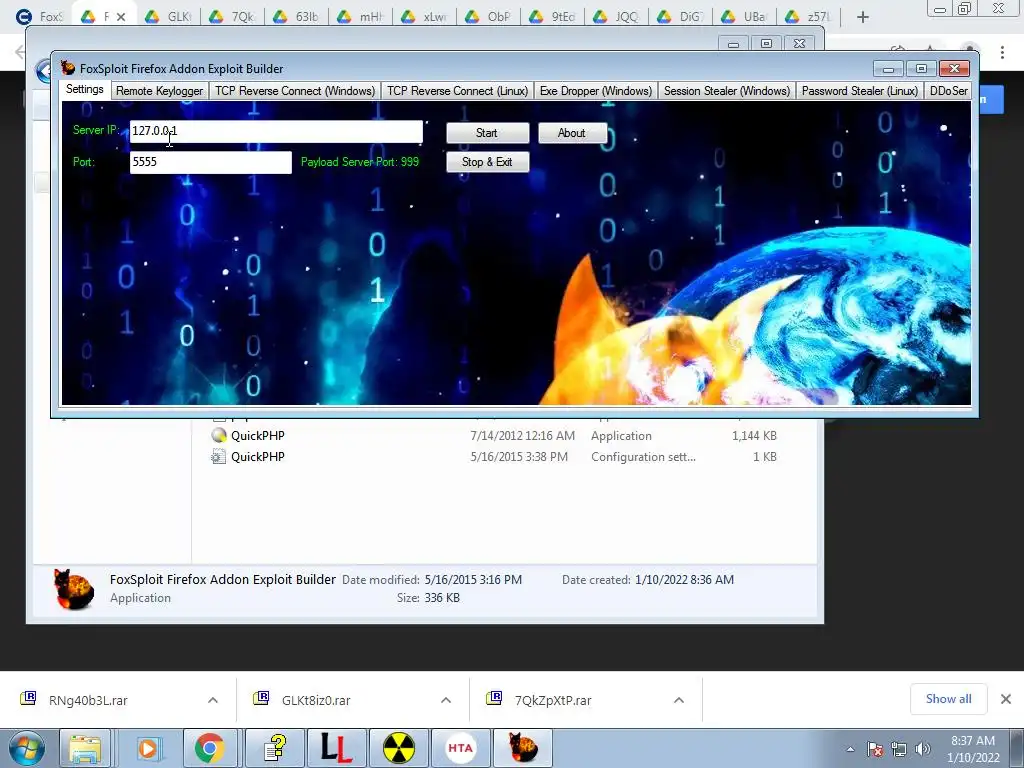Click Show all downloads
The width and height of the screenshot is (1024, 768).
click(x=948, y=699)
